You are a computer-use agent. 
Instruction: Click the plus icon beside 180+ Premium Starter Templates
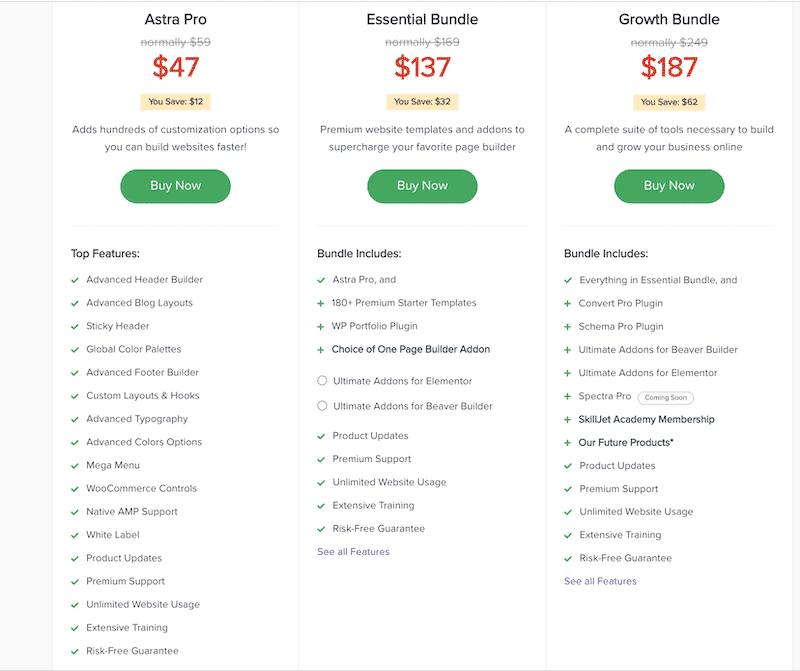pyautogui.click(x=321, y=302)
